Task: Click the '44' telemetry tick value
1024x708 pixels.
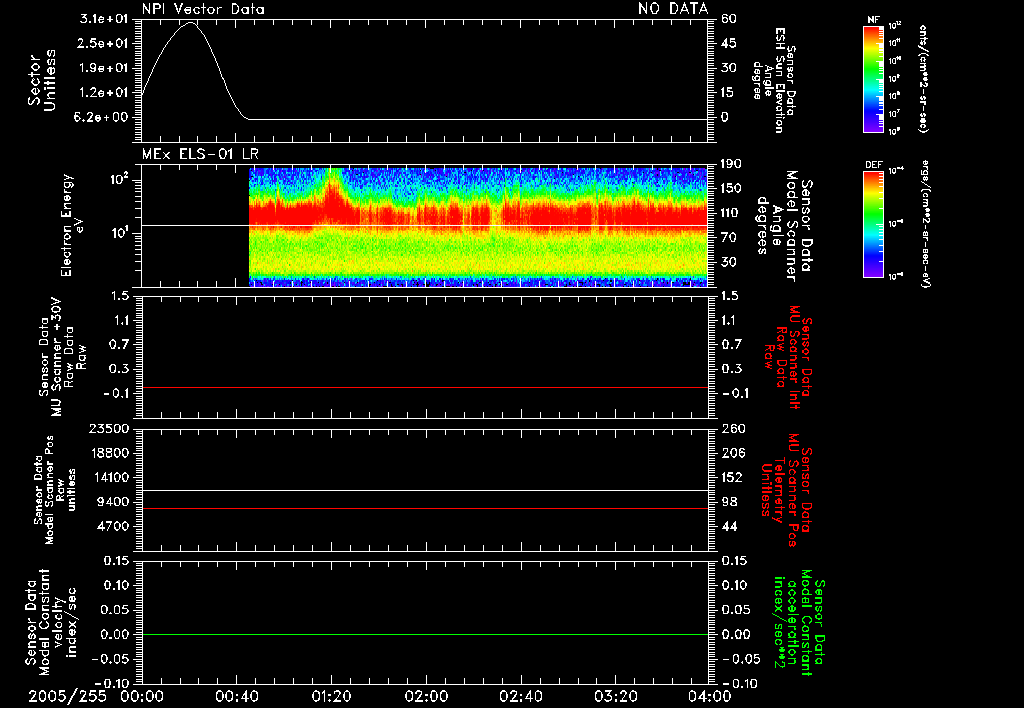Action: [x=729, y=526]
